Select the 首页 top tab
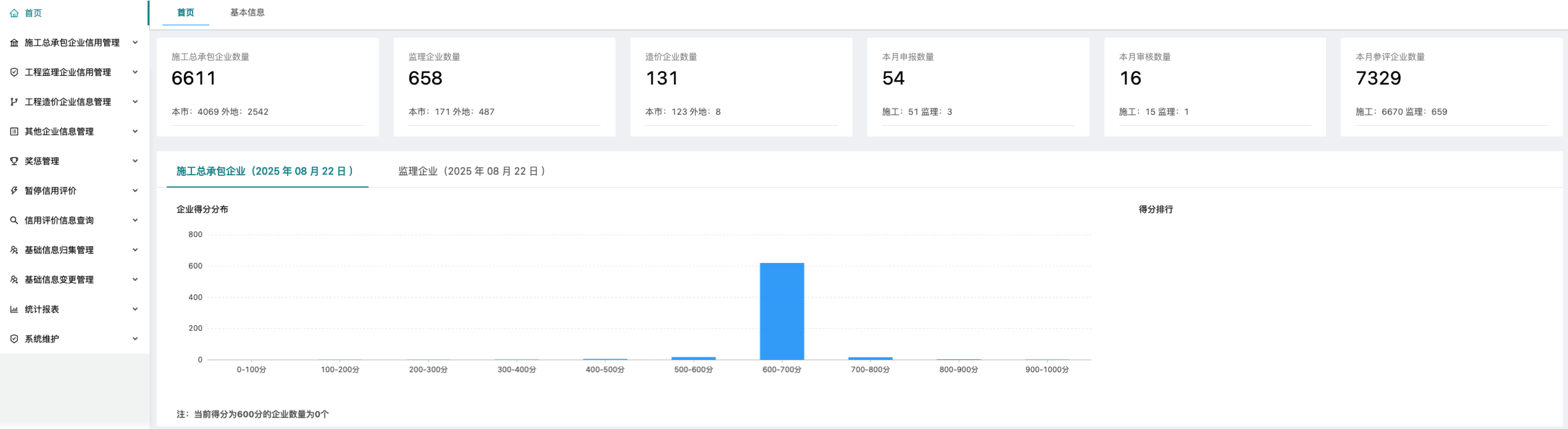The height and width of the screenshot is (429, 1568). coord(185,12)
